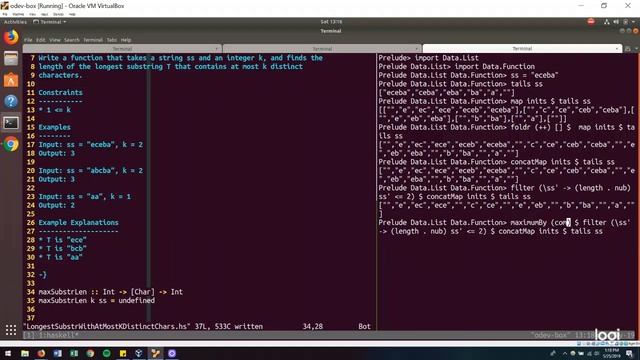Viewport: 640px width, 360px height.
Task: Click the new tab button beside Terminal tabs
Action: coord(628,49)
